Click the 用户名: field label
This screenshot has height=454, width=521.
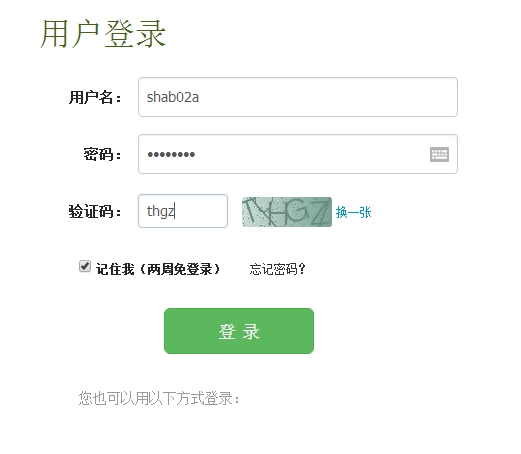95,97
